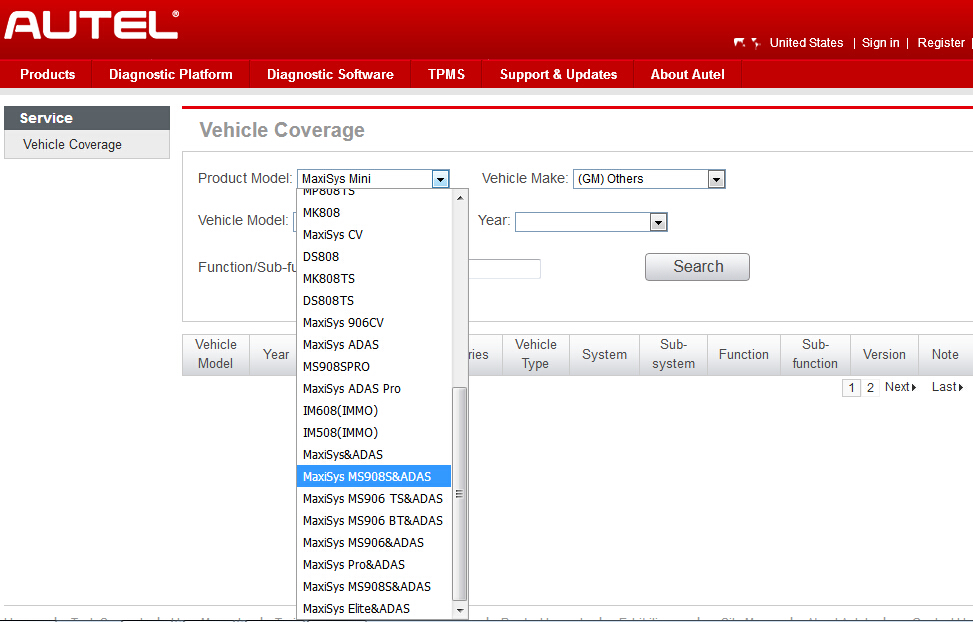The height and width of the screenshot is (622, 973).
Task: Open the Year dropdown
Action: coord(658,222)
